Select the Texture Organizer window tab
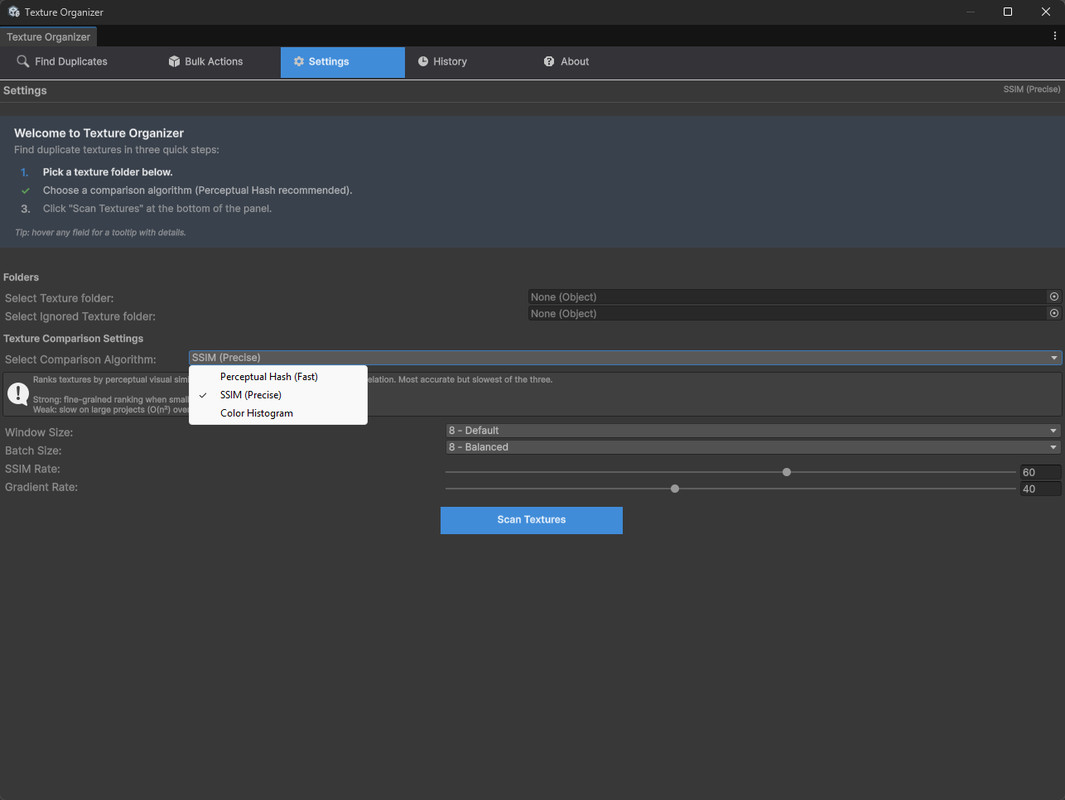This screenshot has height=800, width=1065. (x=48, y=37)
